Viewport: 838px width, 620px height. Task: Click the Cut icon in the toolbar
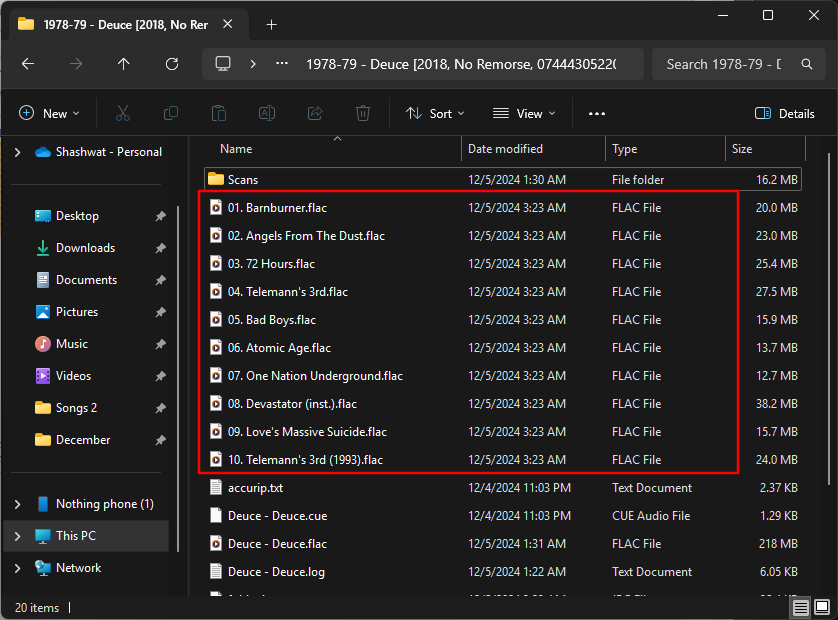(122, 113)
